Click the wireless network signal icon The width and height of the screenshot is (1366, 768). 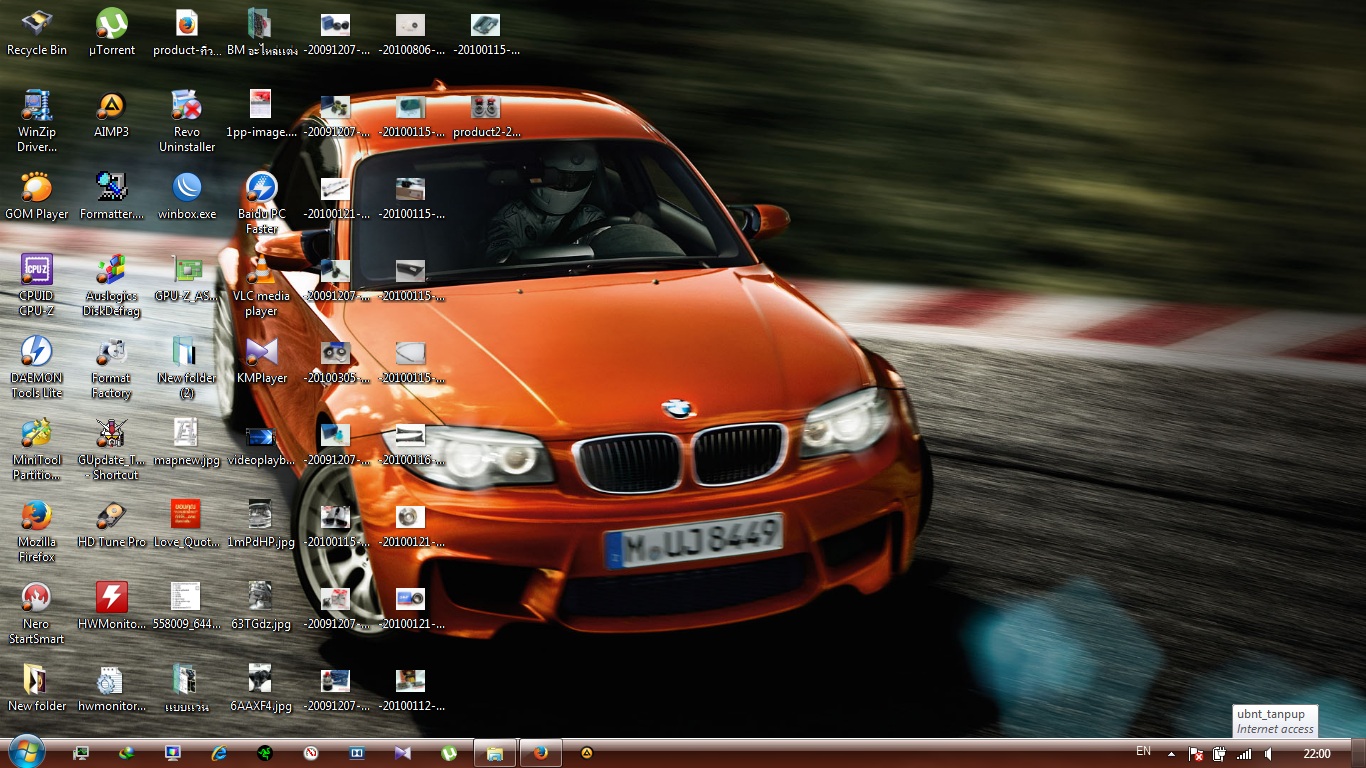point(1244,753)
